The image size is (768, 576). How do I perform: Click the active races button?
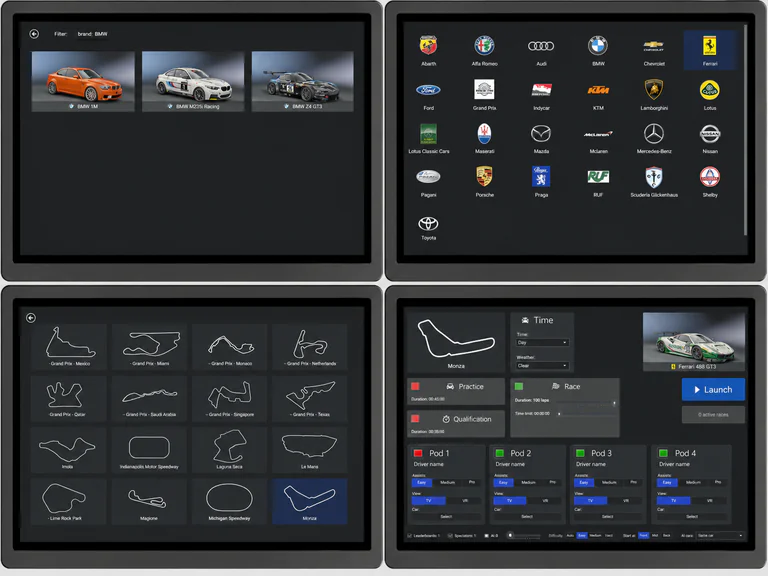[x=713, y=414]
